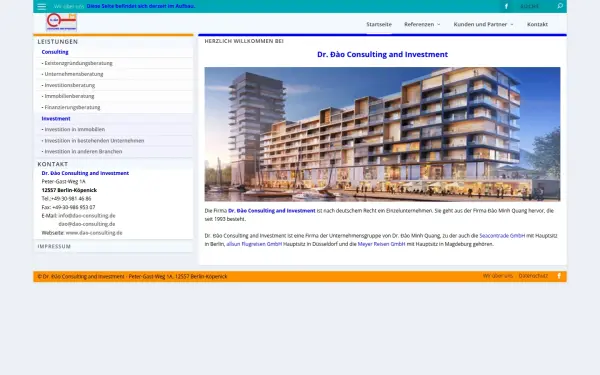Viewport: 600px width, 375px height.
Task: Click the fax number line
Action: click(x=68, y=207)
